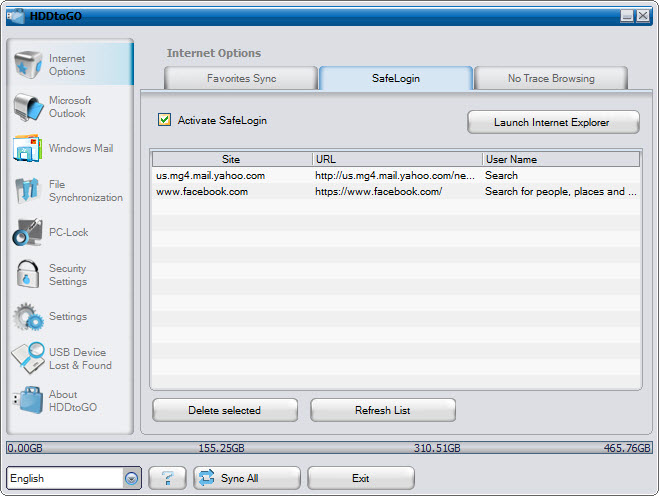Open help with question mark button
Image resolution: width=659 pixels, height=496 pixels.
[x=167, y=478]
